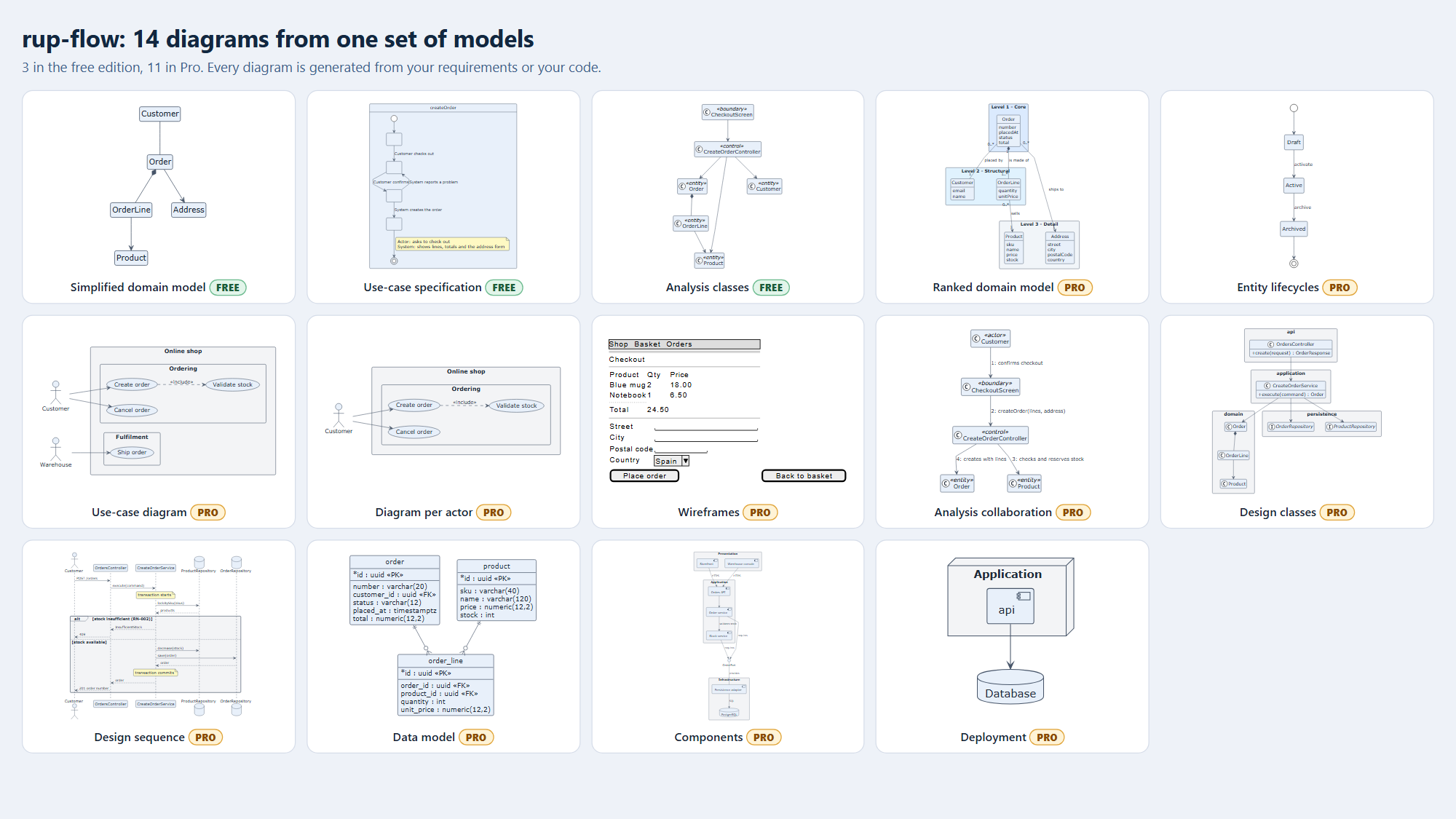Screen dimensions: 1456x819
Task: Click 'Back to basket' button in Wireframes card
Action: click(804, 475)
